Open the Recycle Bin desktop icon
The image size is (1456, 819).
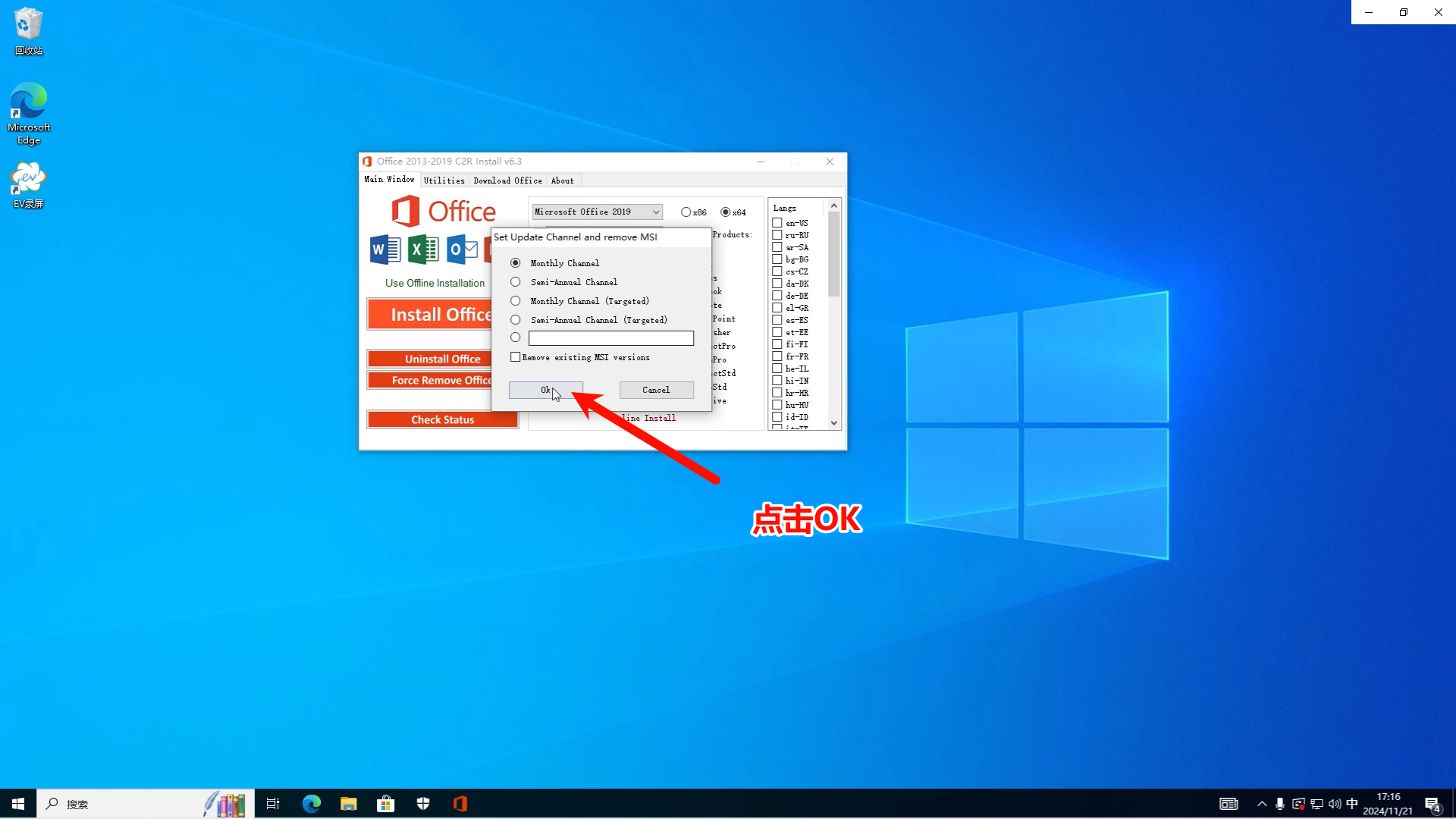tap(28, 31)
